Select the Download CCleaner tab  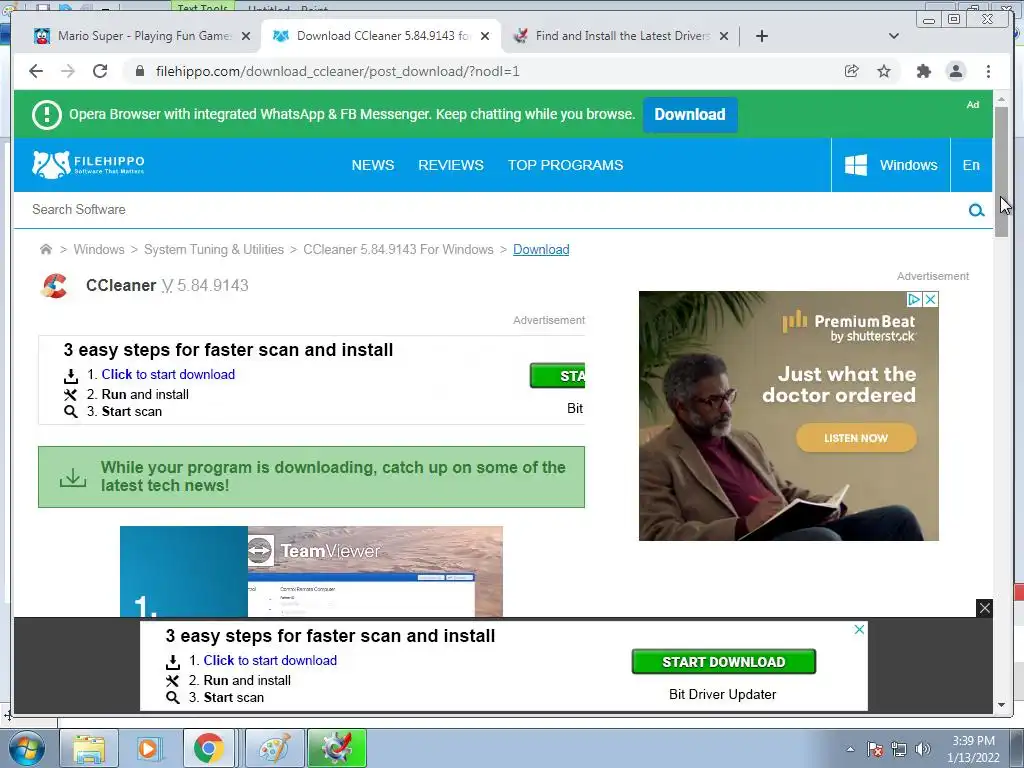382,36
